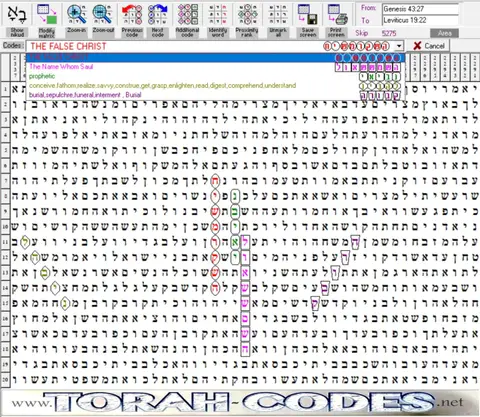This screenshot has width=480, height=417.
Task: Go to the Previous code icon
Action: click(x=132, y=14)
